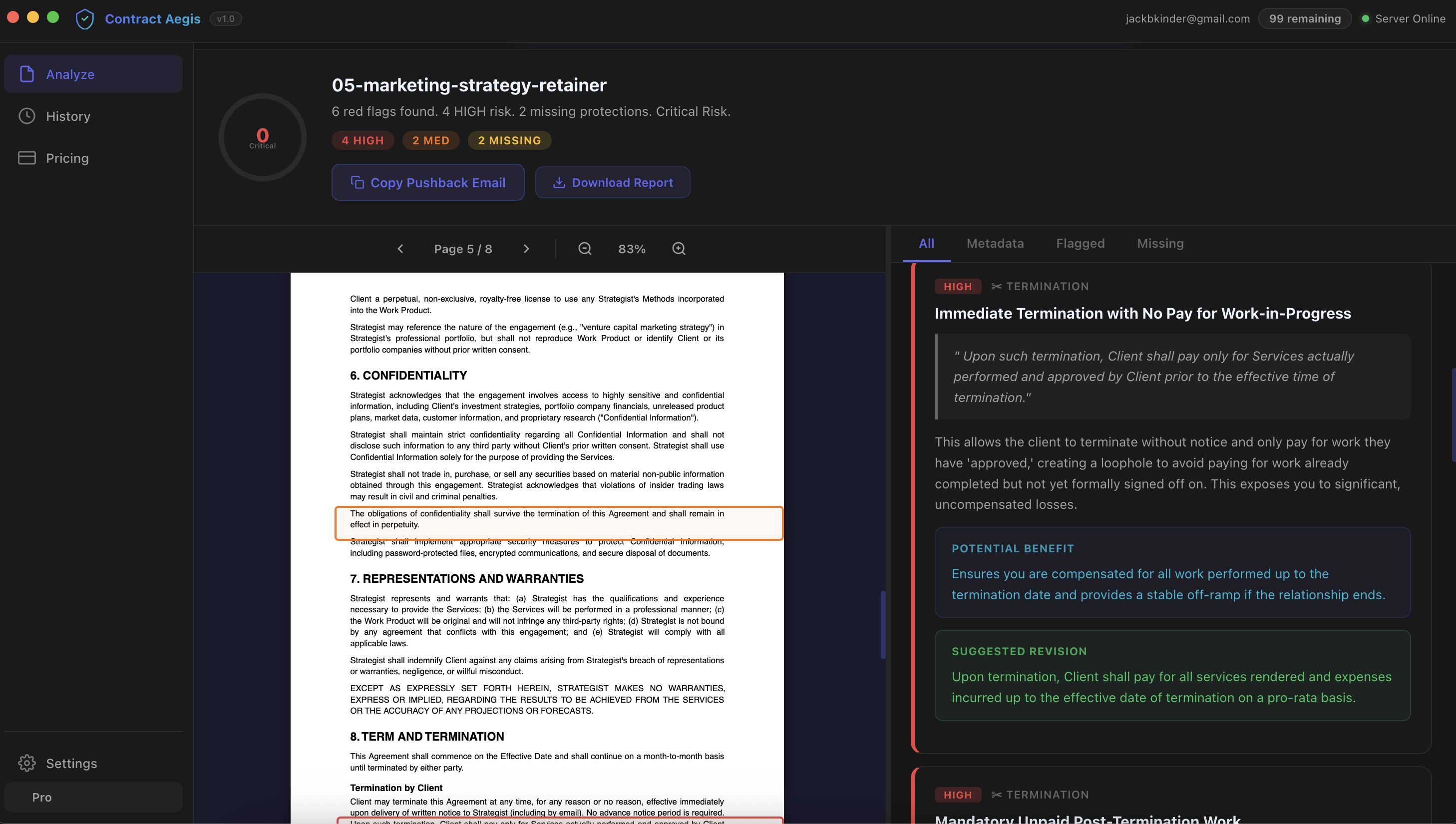
Task: Click the Contract Aegis shield logo
Action: 84,18
